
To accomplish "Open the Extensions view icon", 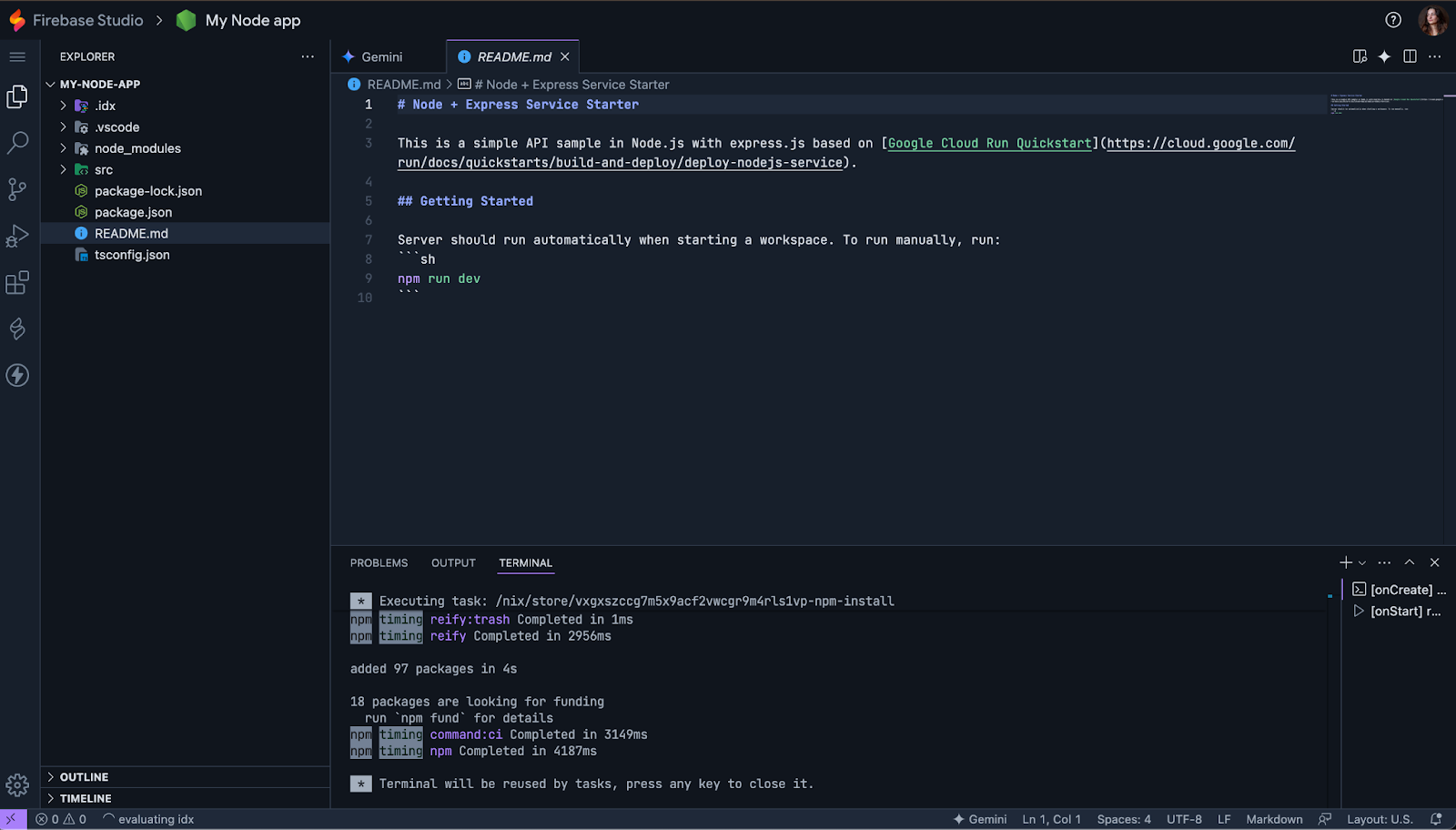I will [x=17, y=282].
